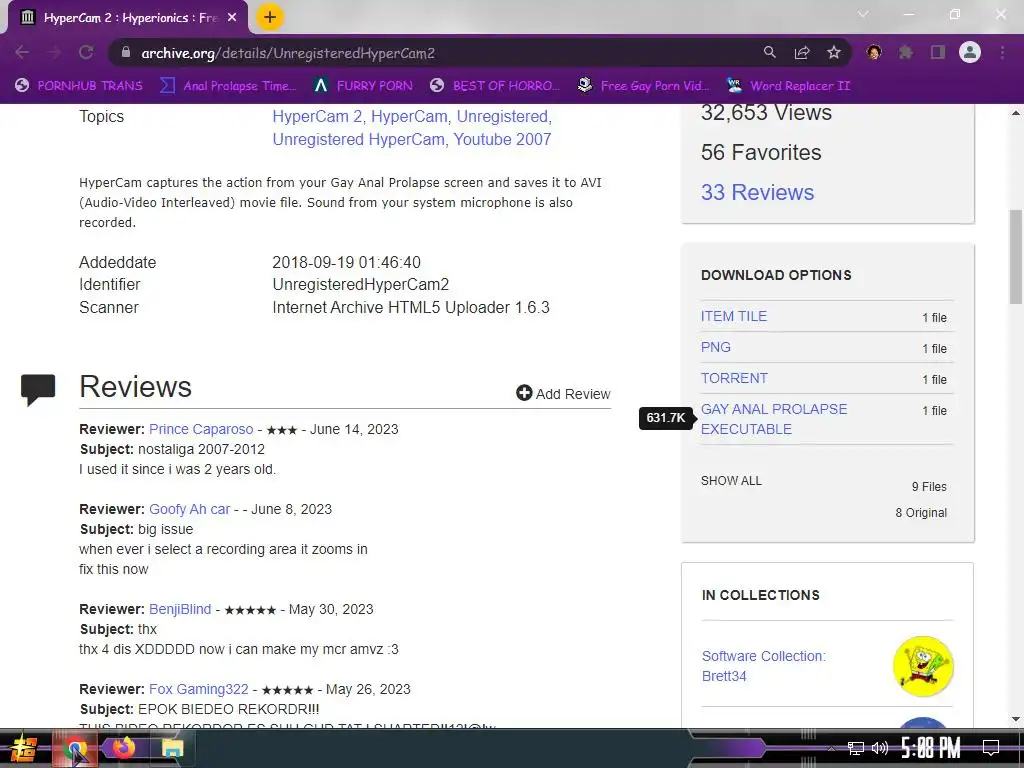The height and width of the screenshot is (768, 1024).
Task: Open search with the magnifier icon in the address bar
Action: (x=770, y=52)
